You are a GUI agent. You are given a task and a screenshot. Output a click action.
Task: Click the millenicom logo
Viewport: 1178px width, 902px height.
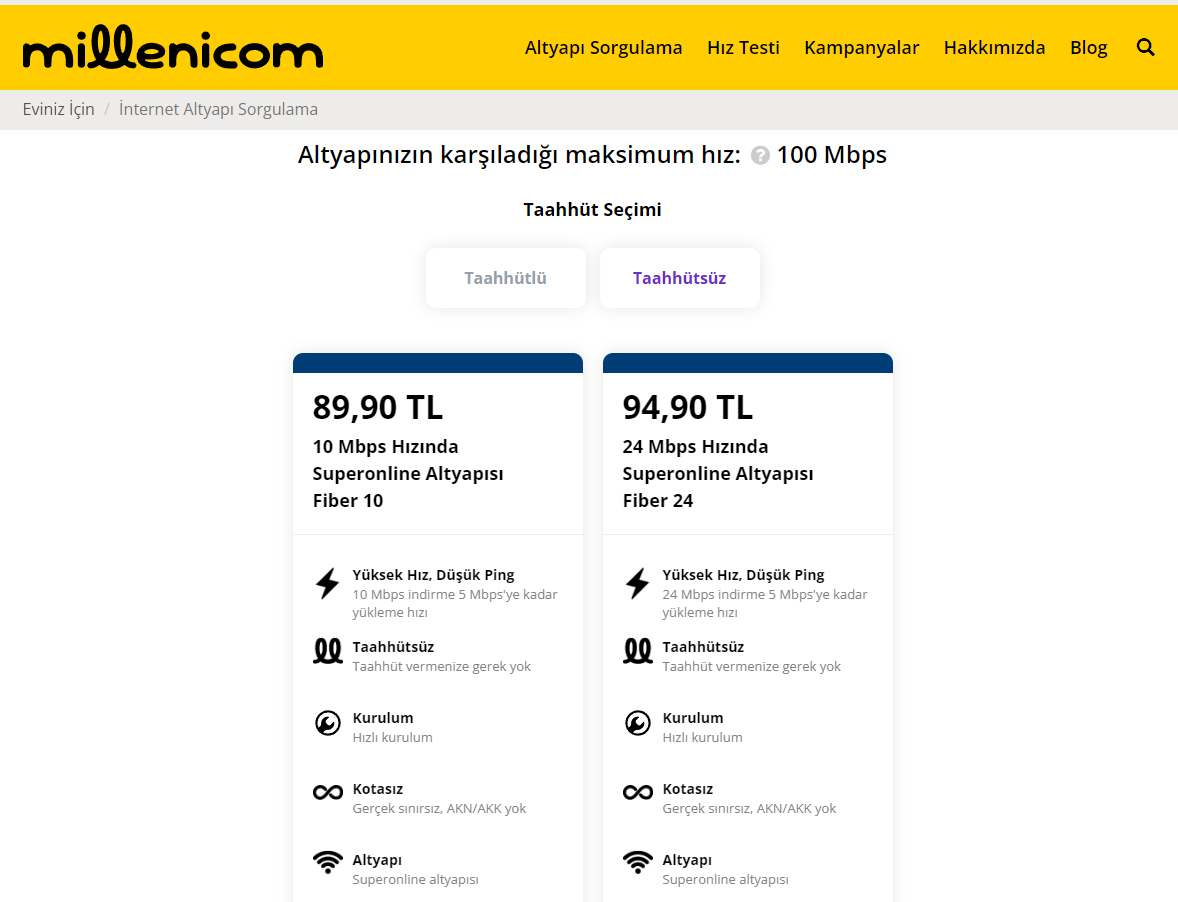click(173, 48)
